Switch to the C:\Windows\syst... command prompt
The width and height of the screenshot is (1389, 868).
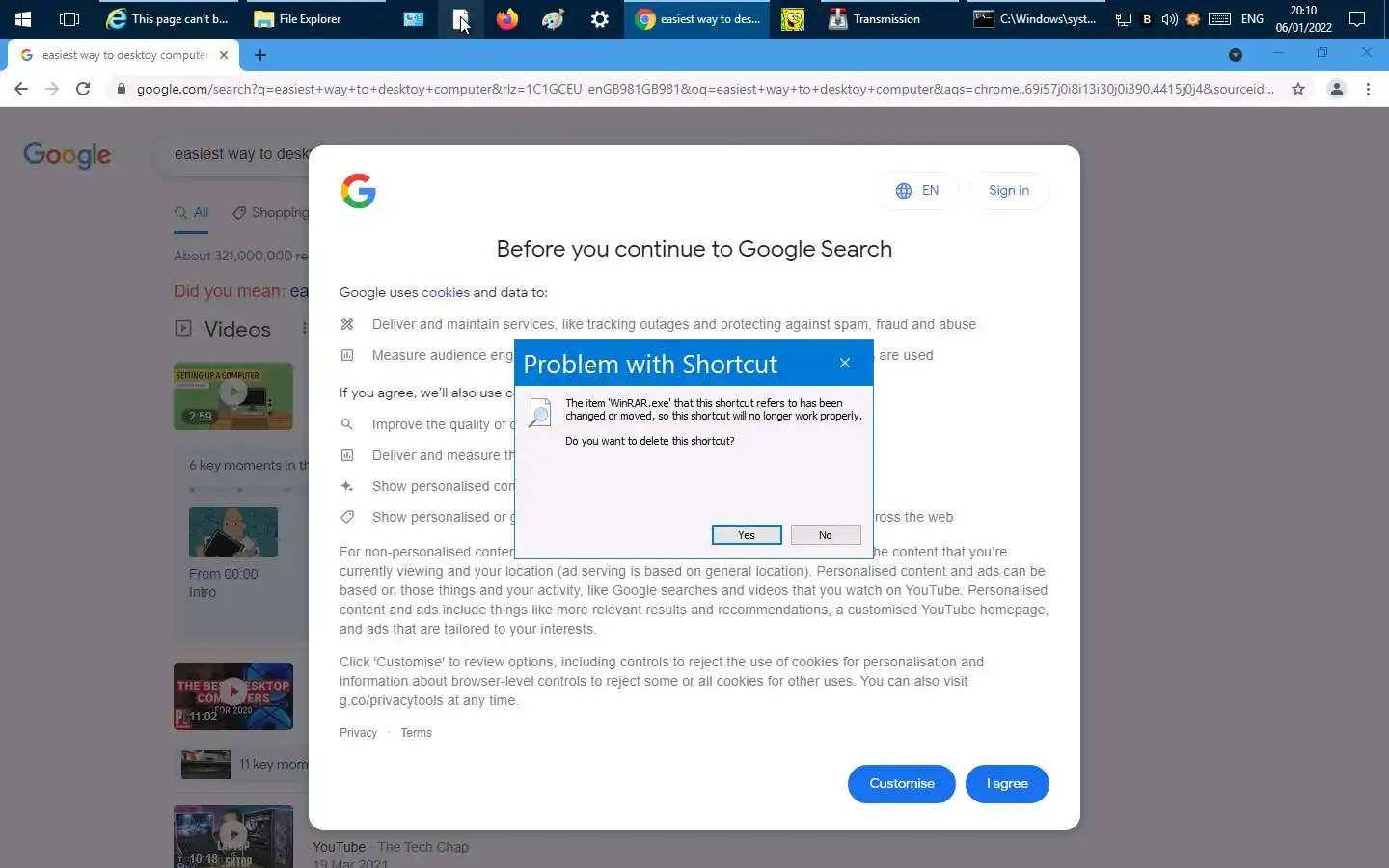tap(1034, 18)
